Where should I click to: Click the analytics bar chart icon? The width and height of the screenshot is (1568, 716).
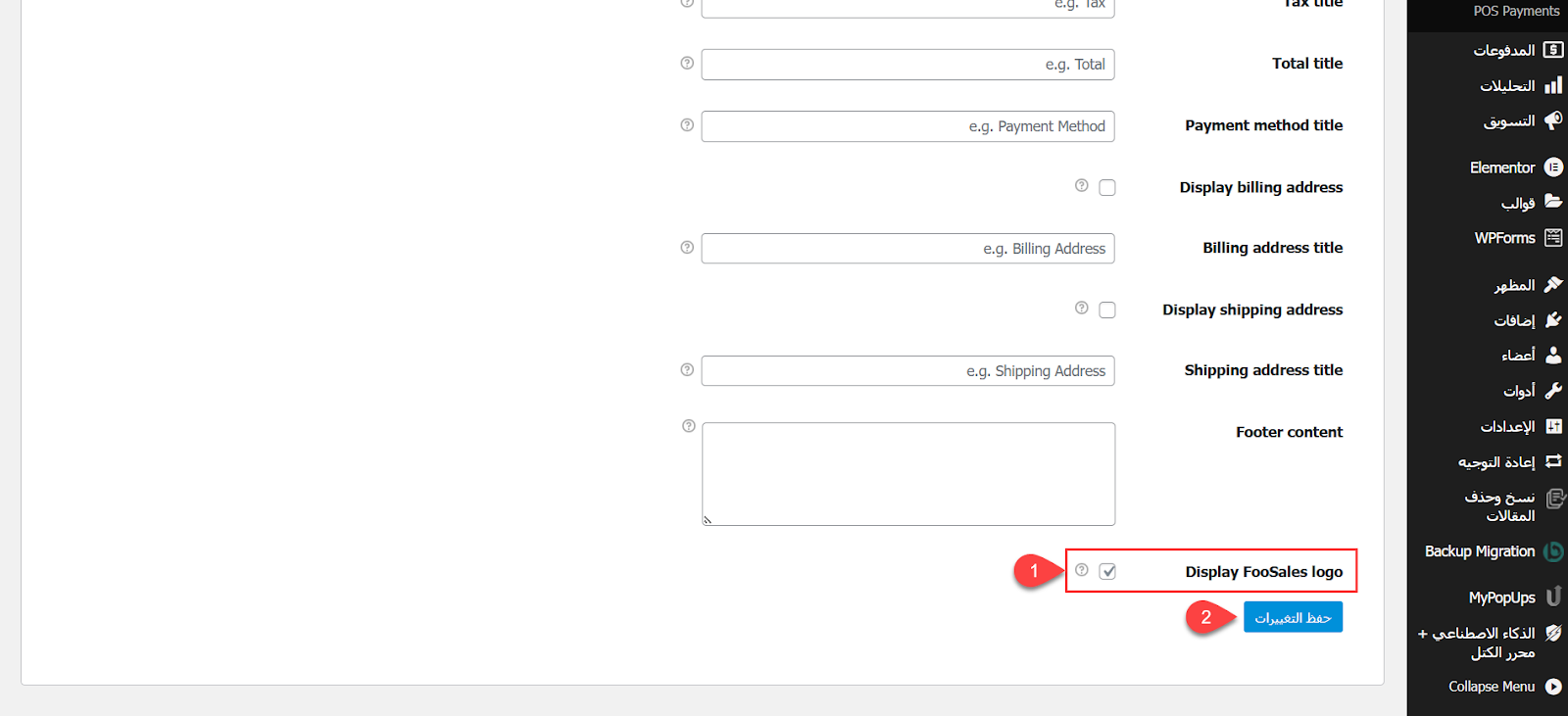(1553, 86)
